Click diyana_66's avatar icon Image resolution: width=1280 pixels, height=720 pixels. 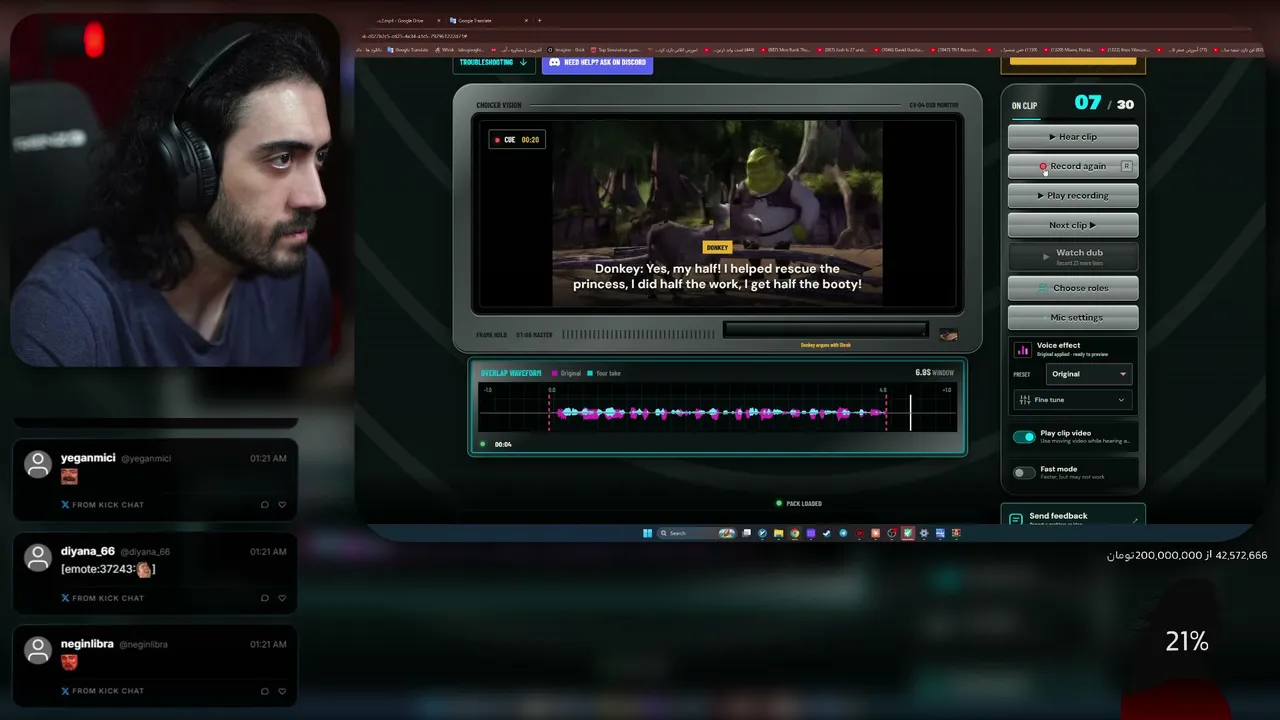pos(38,558)
